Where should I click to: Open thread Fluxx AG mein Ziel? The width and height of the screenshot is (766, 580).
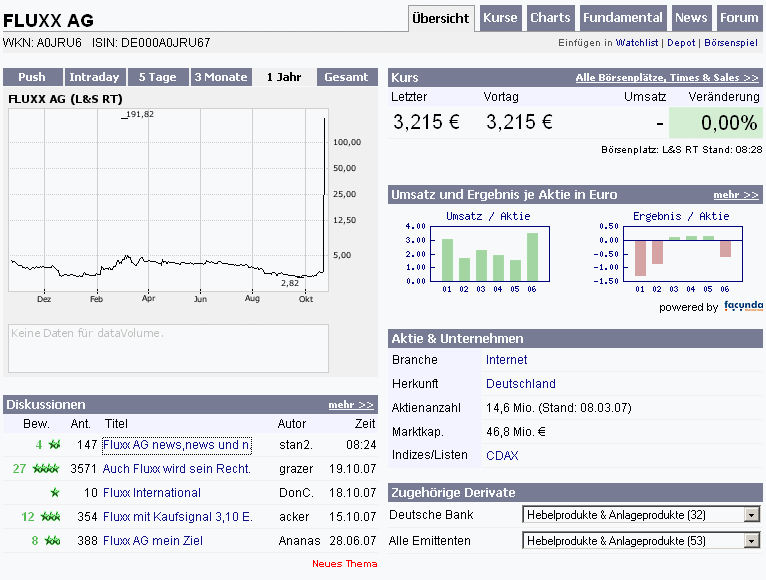pyautogui.click(x=153, y=541)
